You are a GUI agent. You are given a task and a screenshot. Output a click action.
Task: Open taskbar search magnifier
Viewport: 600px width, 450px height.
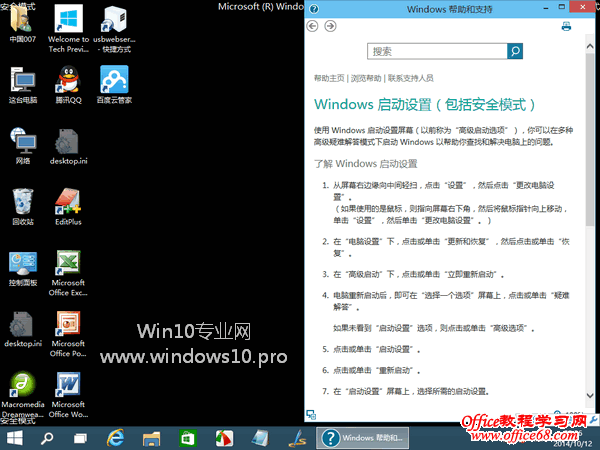tap(47, 438)
